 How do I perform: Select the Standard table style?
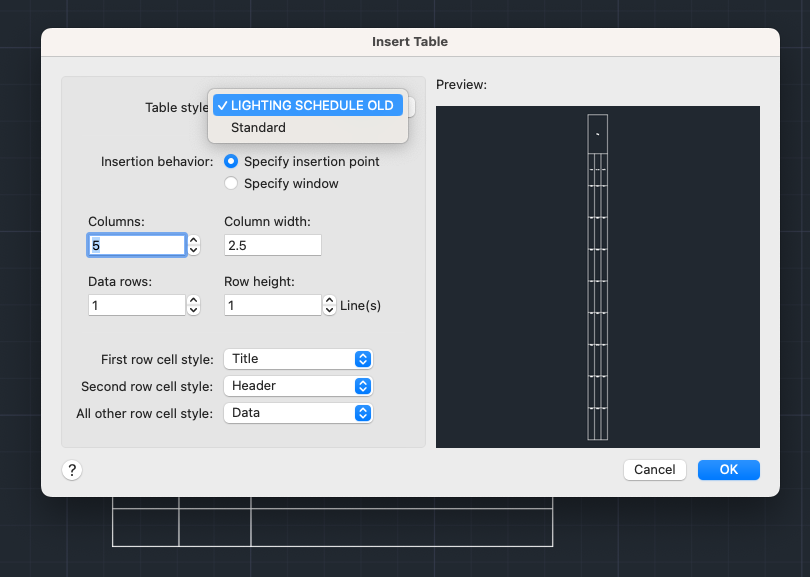click(258, 127)
